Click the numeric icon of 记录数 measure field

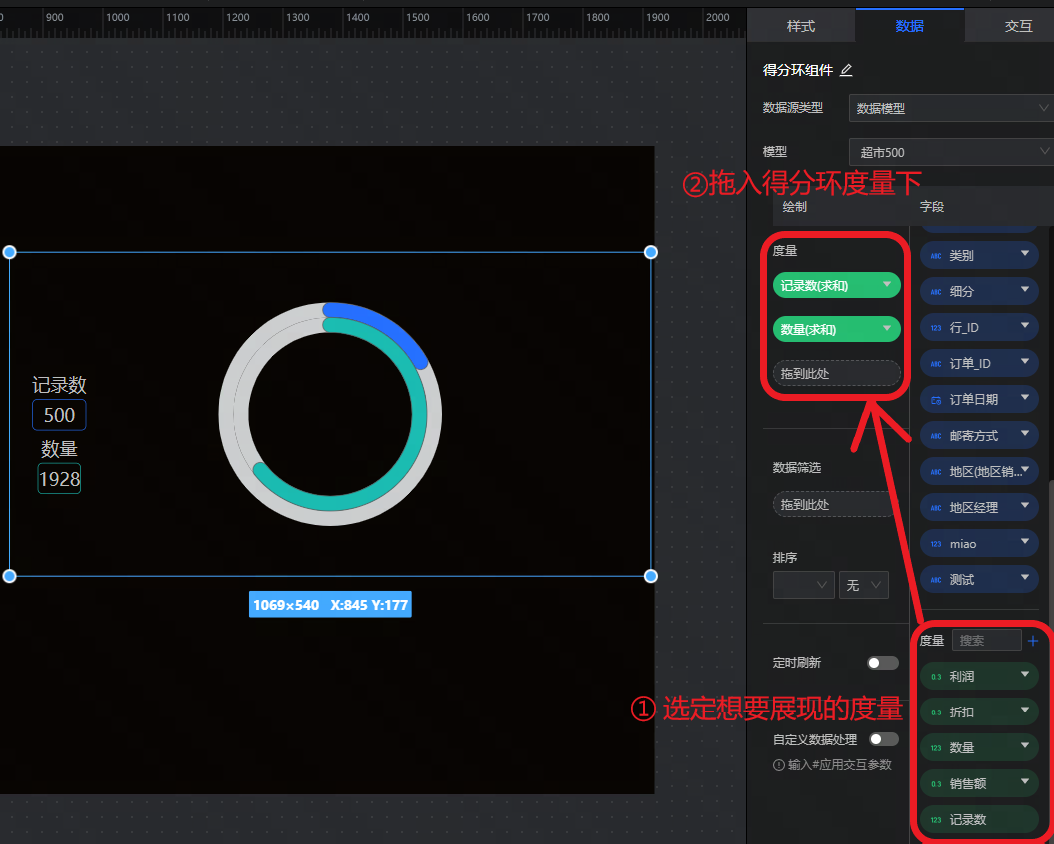pyautogui.click(x=936, y=820)
